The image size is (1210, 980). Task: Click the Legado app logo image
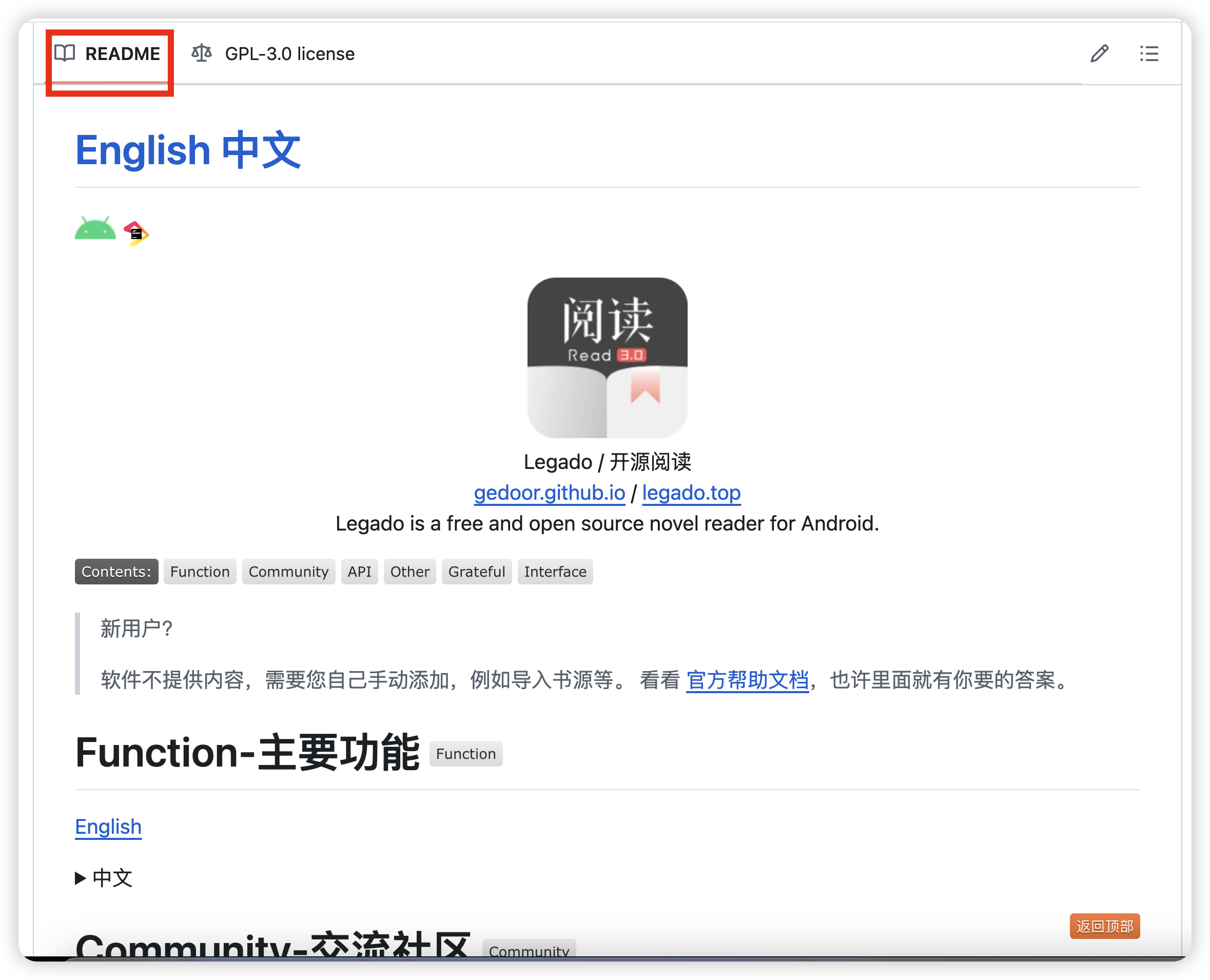click(607, 357)
